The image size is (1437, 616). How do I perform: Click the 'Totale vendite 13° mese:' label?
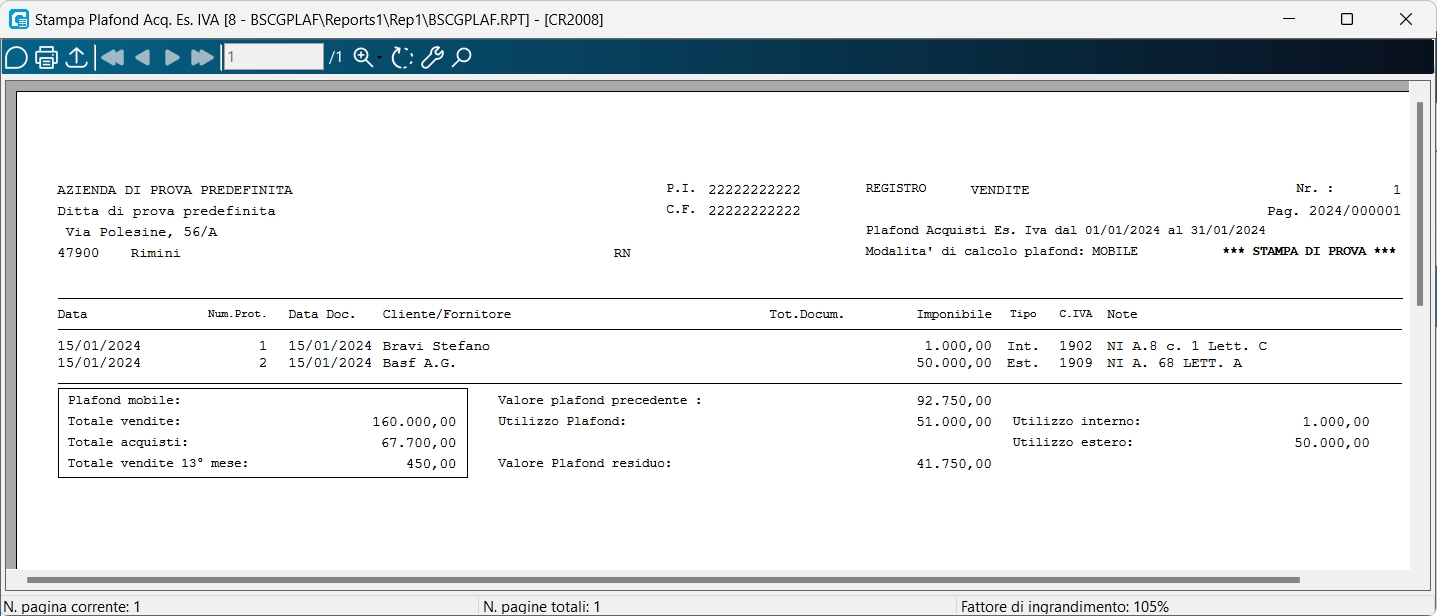tap(157, 463)
